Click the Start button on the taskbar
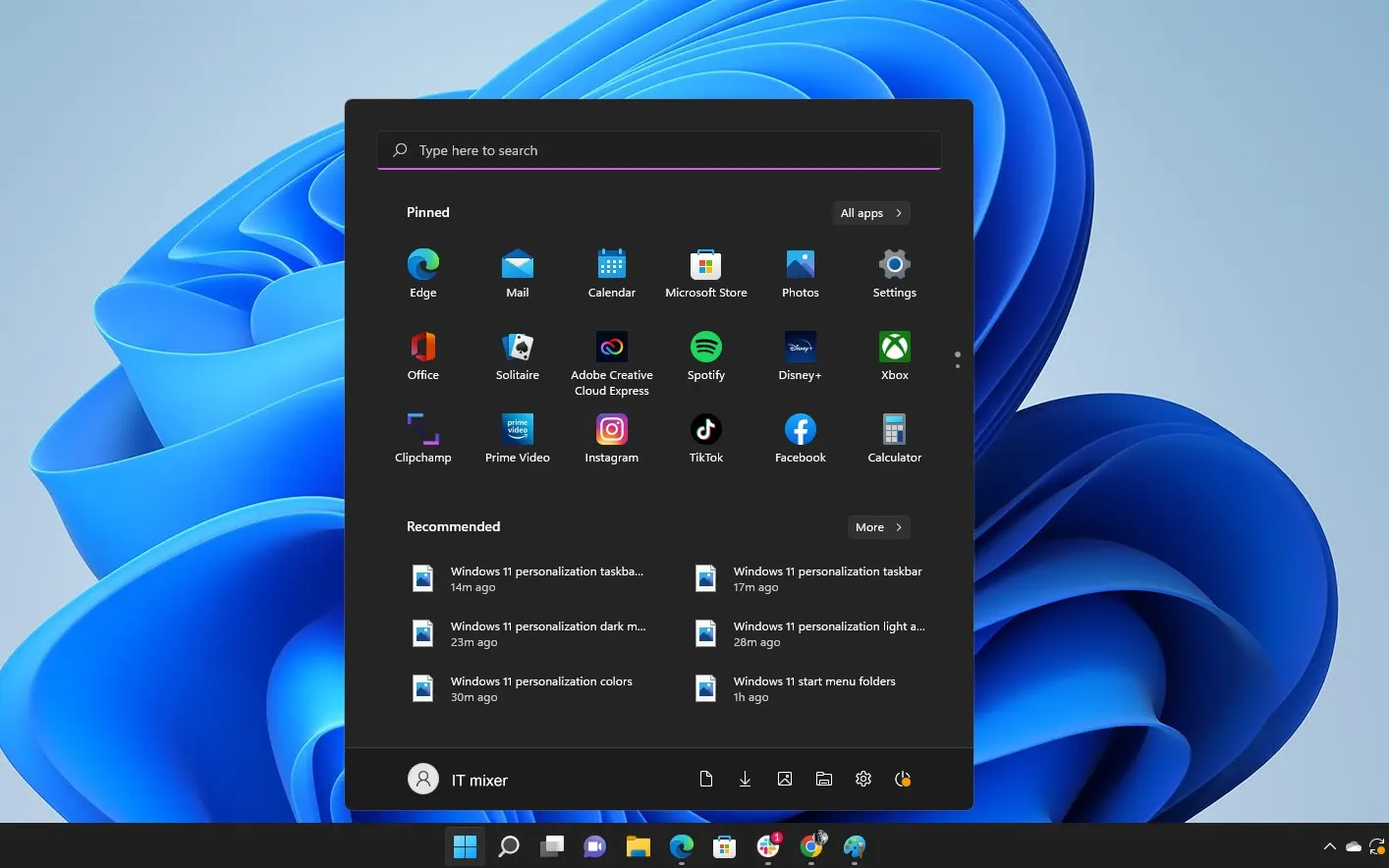1389x868 pixels. point(465,845)
